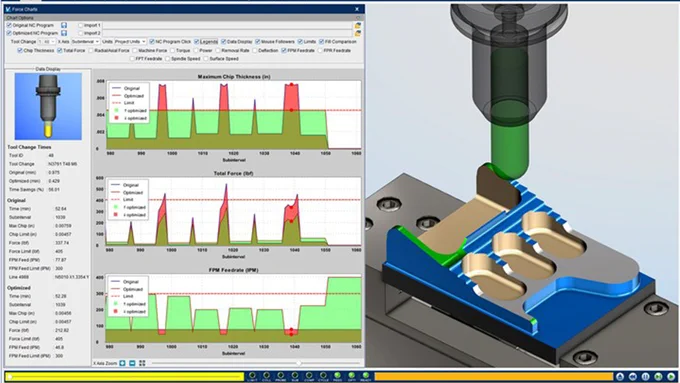Close the Force Charts window
Image resolution: width=680 pixels, height=383 pixels.
pyautogui.click(x=357, y=9)
